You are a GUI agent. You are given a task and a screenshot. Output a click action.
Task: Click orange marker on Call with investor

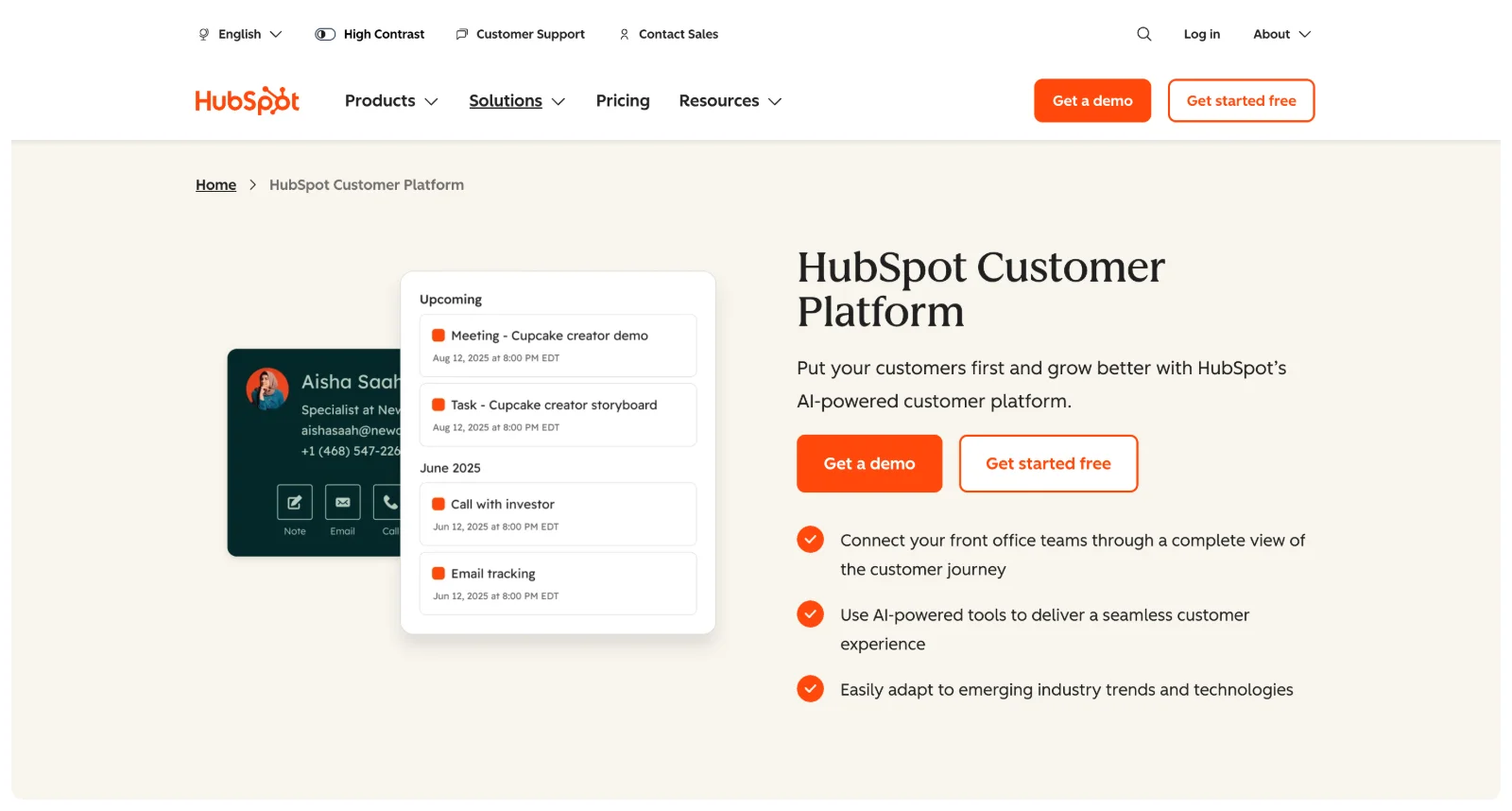438,504
